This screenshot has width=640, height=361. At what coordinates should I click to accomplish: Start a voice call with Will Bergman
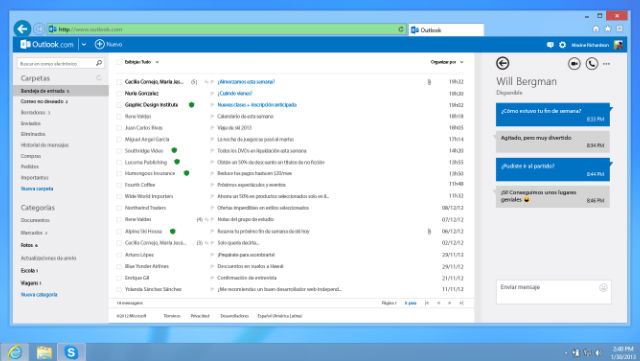tap(591, 64)
